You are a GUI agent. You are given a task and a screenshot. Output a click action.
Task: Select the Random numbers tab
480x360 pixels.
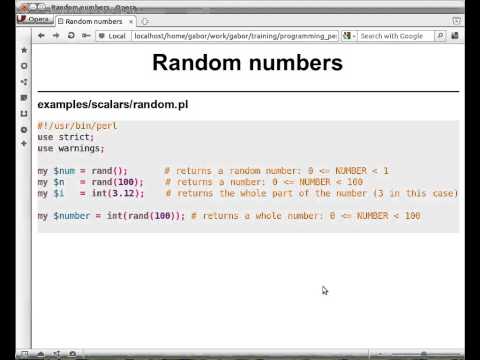pos(94,21)
